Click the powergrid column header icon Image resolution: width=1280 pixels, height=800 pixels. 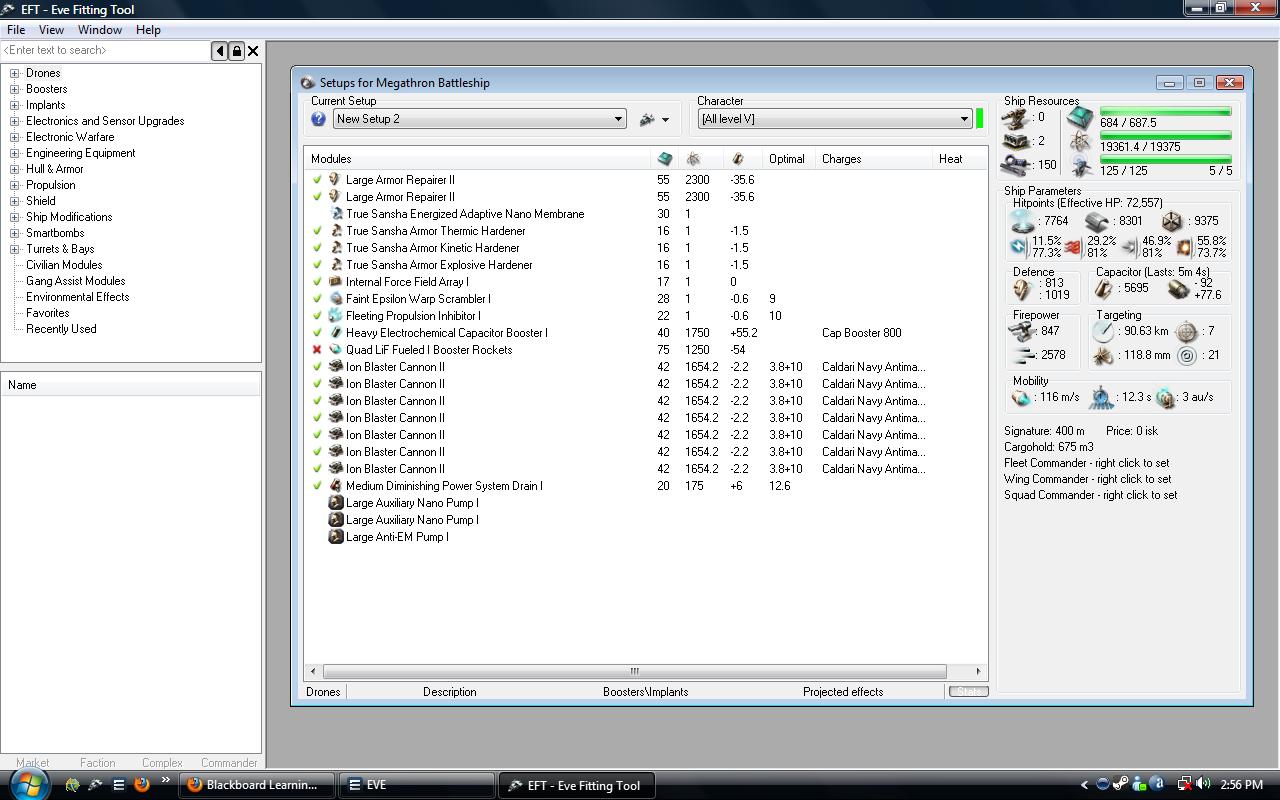point(693,159)
